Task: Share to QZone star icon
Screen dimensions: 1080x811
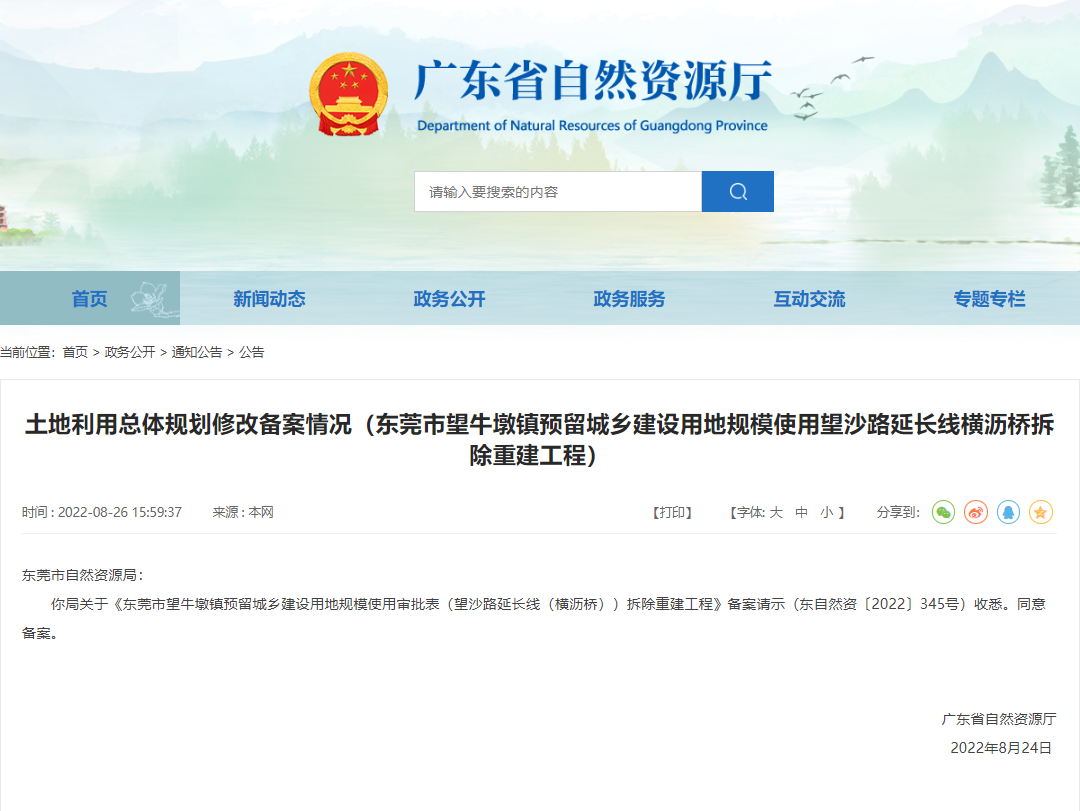Action: tap(1041, 512)
